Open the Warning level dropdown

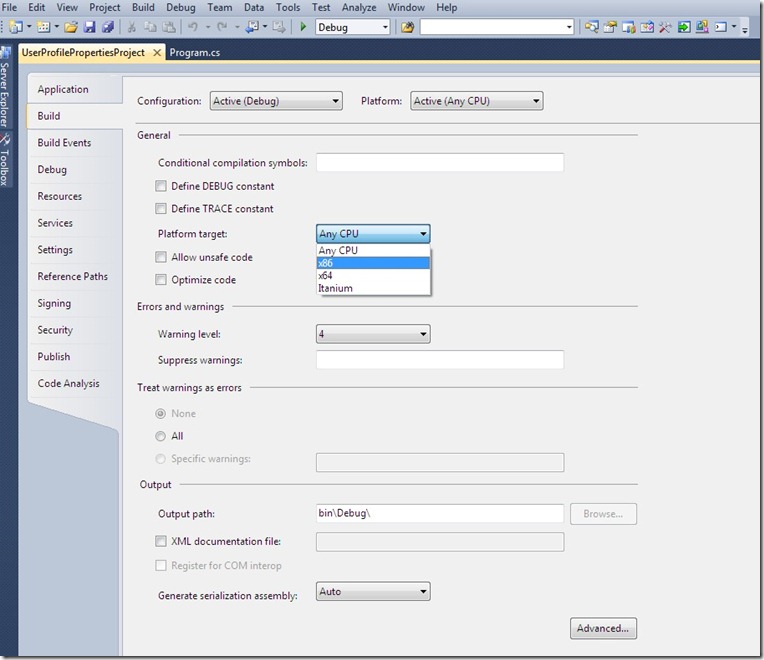[x=373, y=334]
